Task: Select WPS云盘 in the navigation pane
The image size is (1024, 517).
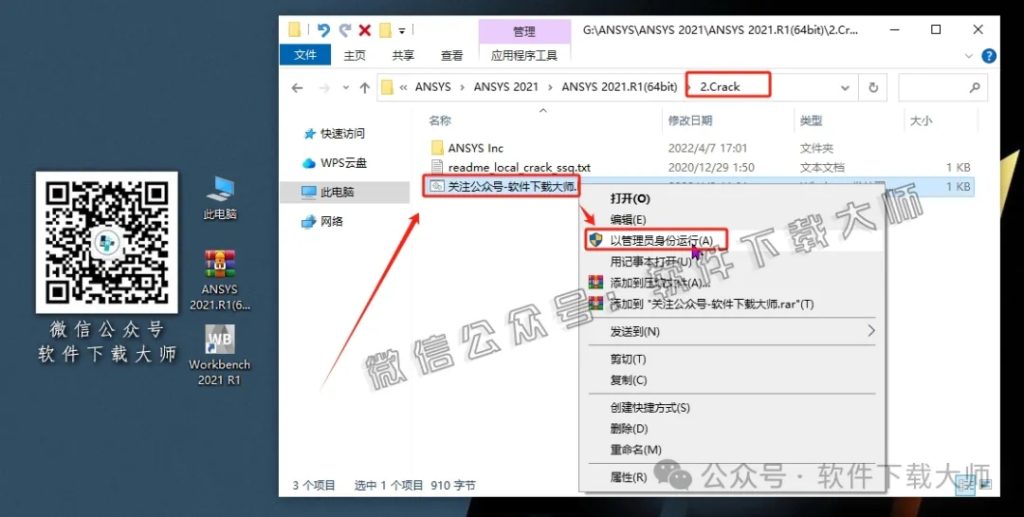Action: tap(334, 163)
